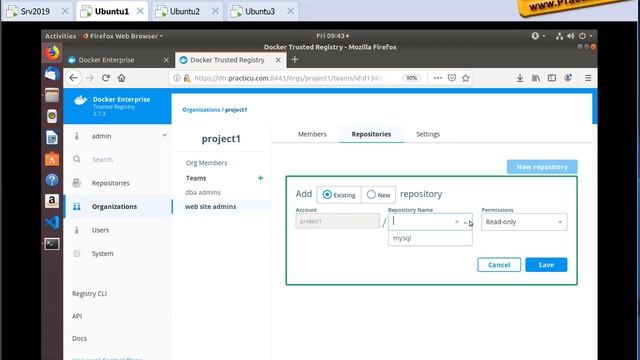Save the repository assignment

pos(546,265)
